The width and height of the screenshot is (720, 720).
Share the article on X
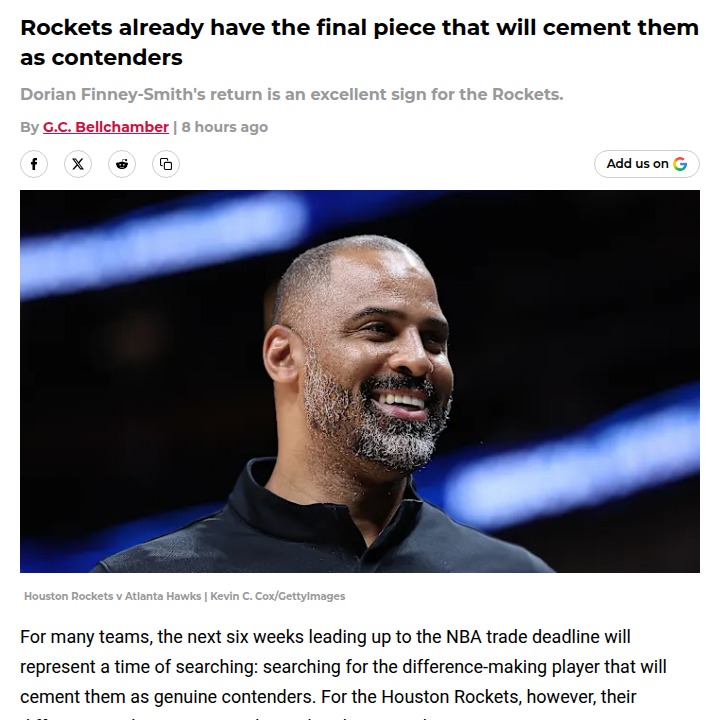pyautogui.click(x=78, y=164)
